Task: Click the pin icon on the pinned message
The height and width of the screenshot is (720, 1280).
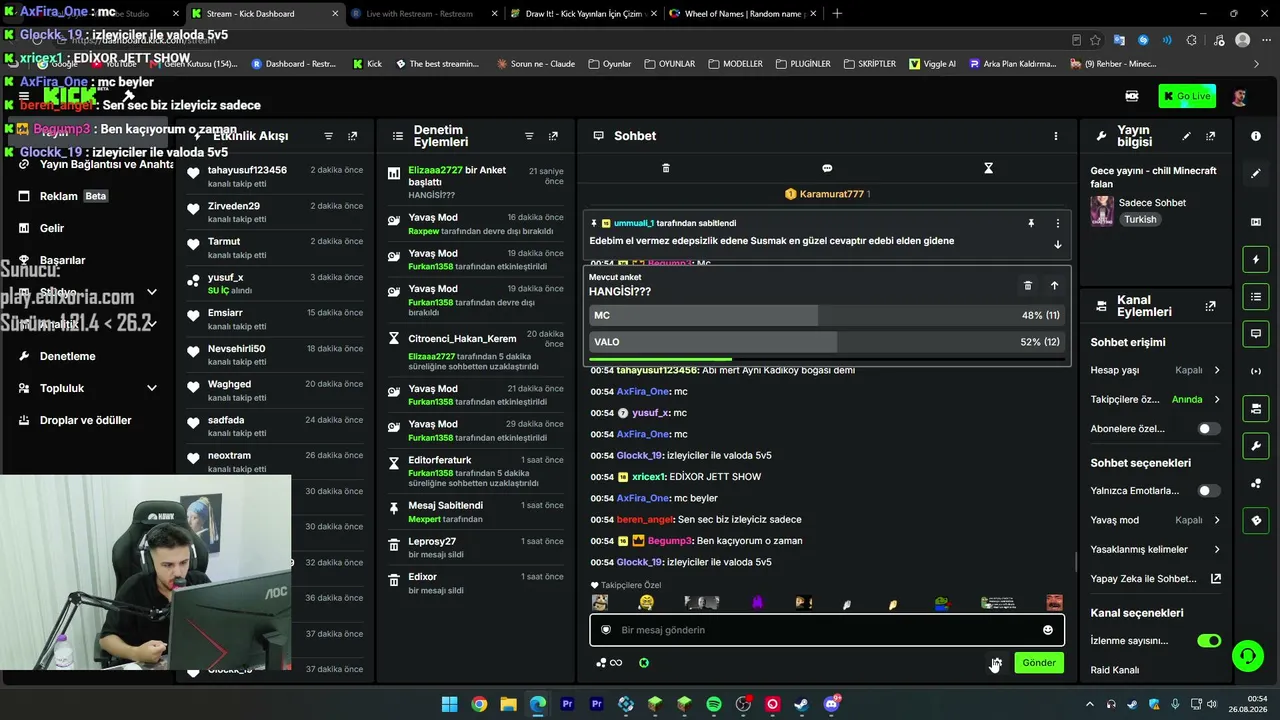Action: pos(1031,223)
